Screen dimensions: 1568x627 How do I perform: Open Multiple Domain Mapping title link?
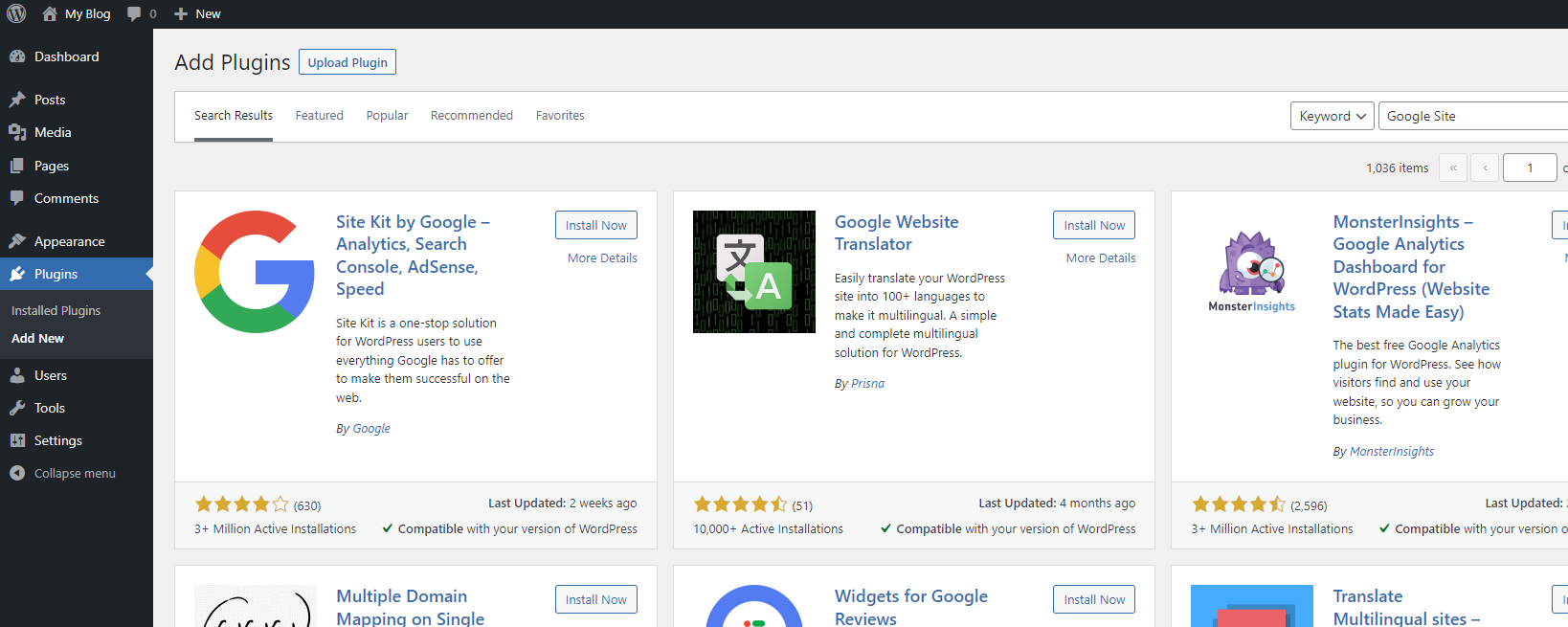410,607
